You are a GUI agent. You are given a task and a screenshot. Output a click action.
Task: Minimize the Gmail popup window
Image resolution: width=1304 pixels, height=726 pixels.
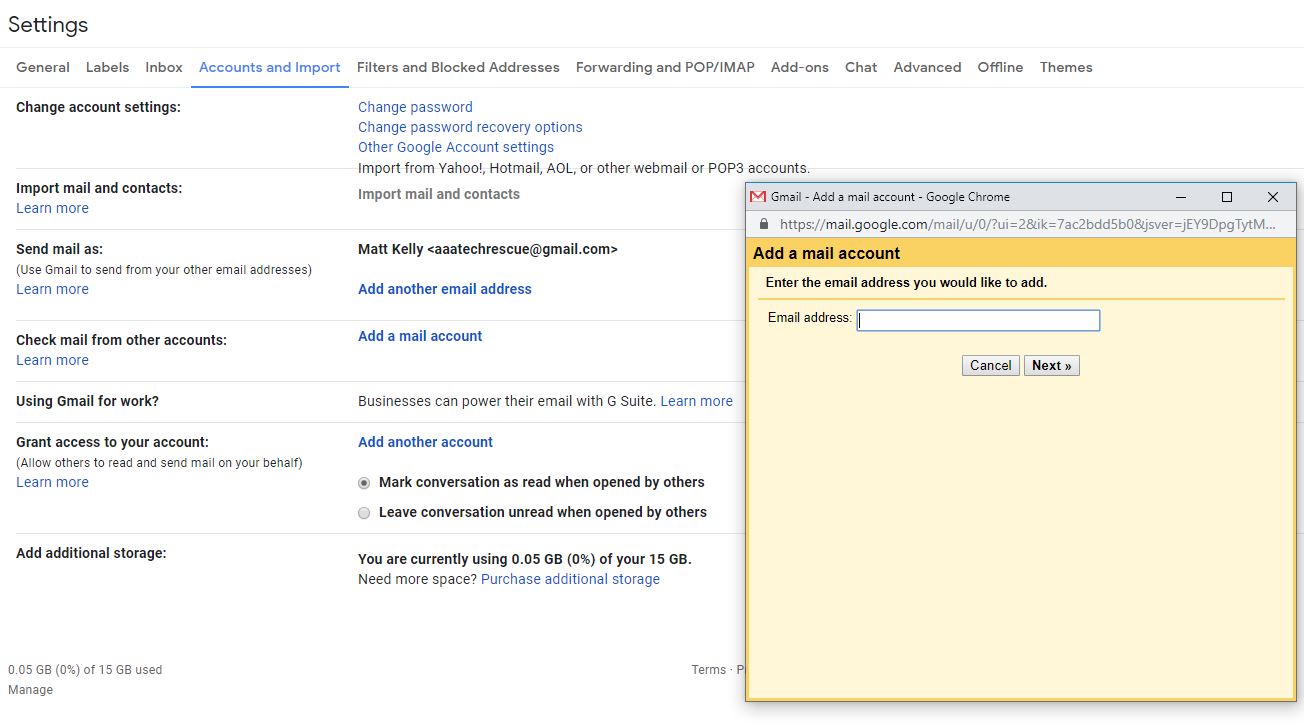pos(1181,197)
